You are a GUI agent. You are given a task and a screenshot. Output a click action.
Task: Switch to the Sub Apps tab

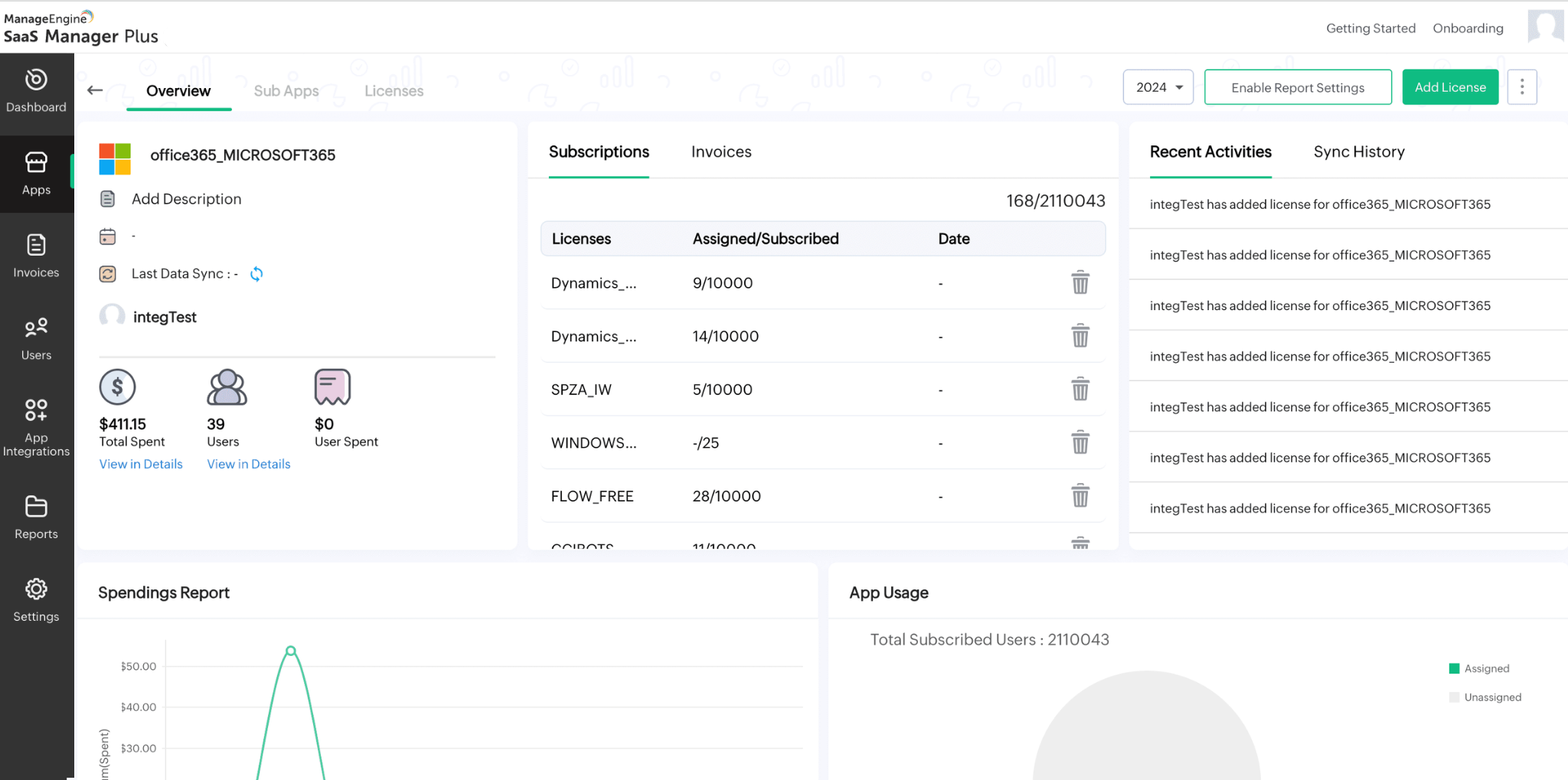click(x=286, y=91)
